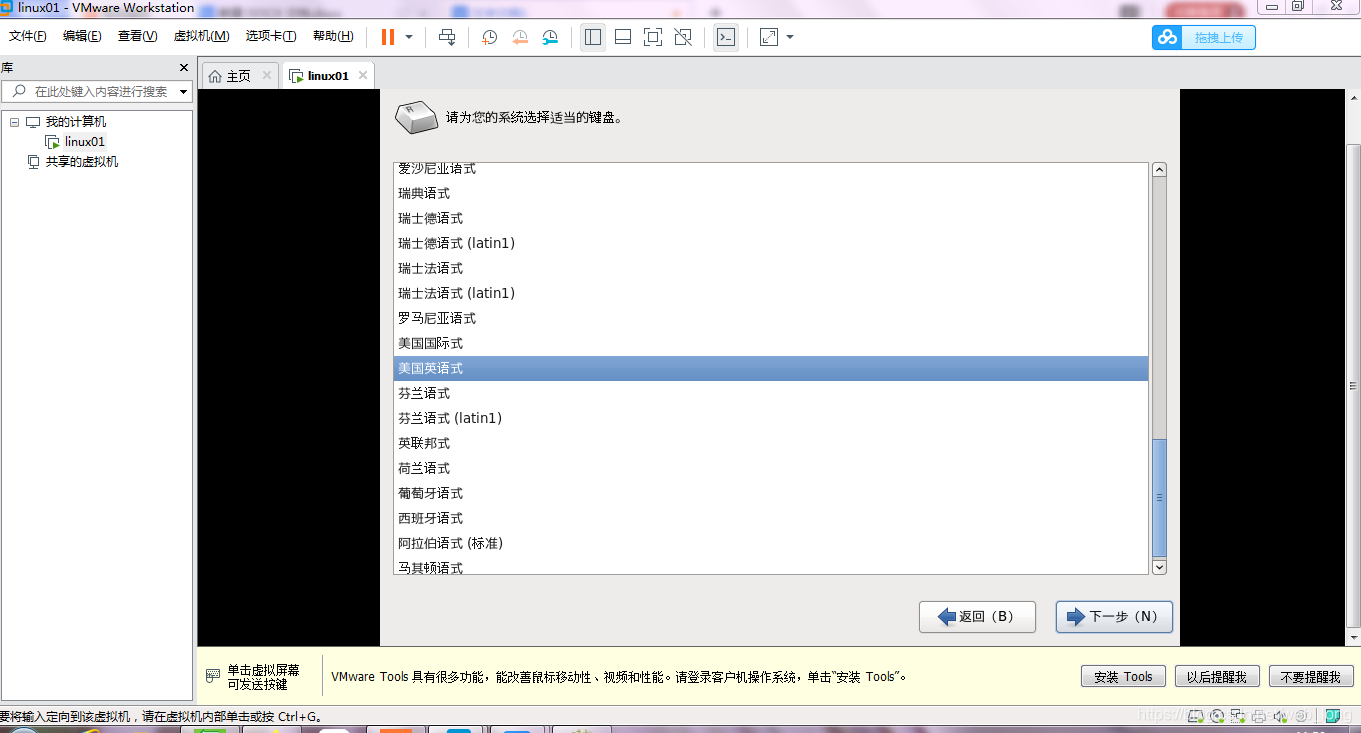The image size is (1361, 733).
Task: Click the Unity mode toolbar icon
Action: [x=683, y=37]
